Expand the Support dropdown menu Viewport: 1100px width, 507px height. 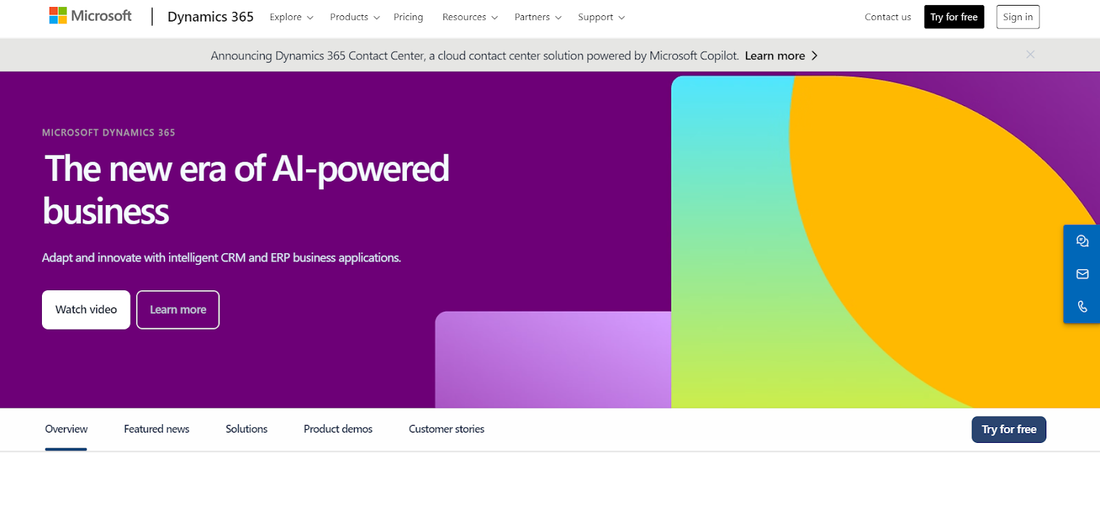(x=601, y=17)
